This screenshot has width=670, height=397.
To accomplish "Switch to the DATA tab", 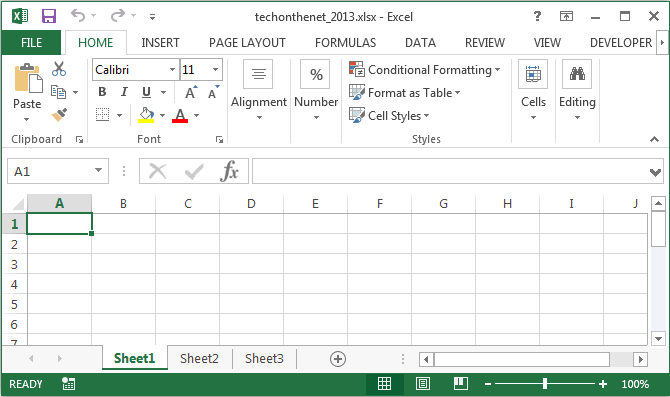I will point(420,43).
